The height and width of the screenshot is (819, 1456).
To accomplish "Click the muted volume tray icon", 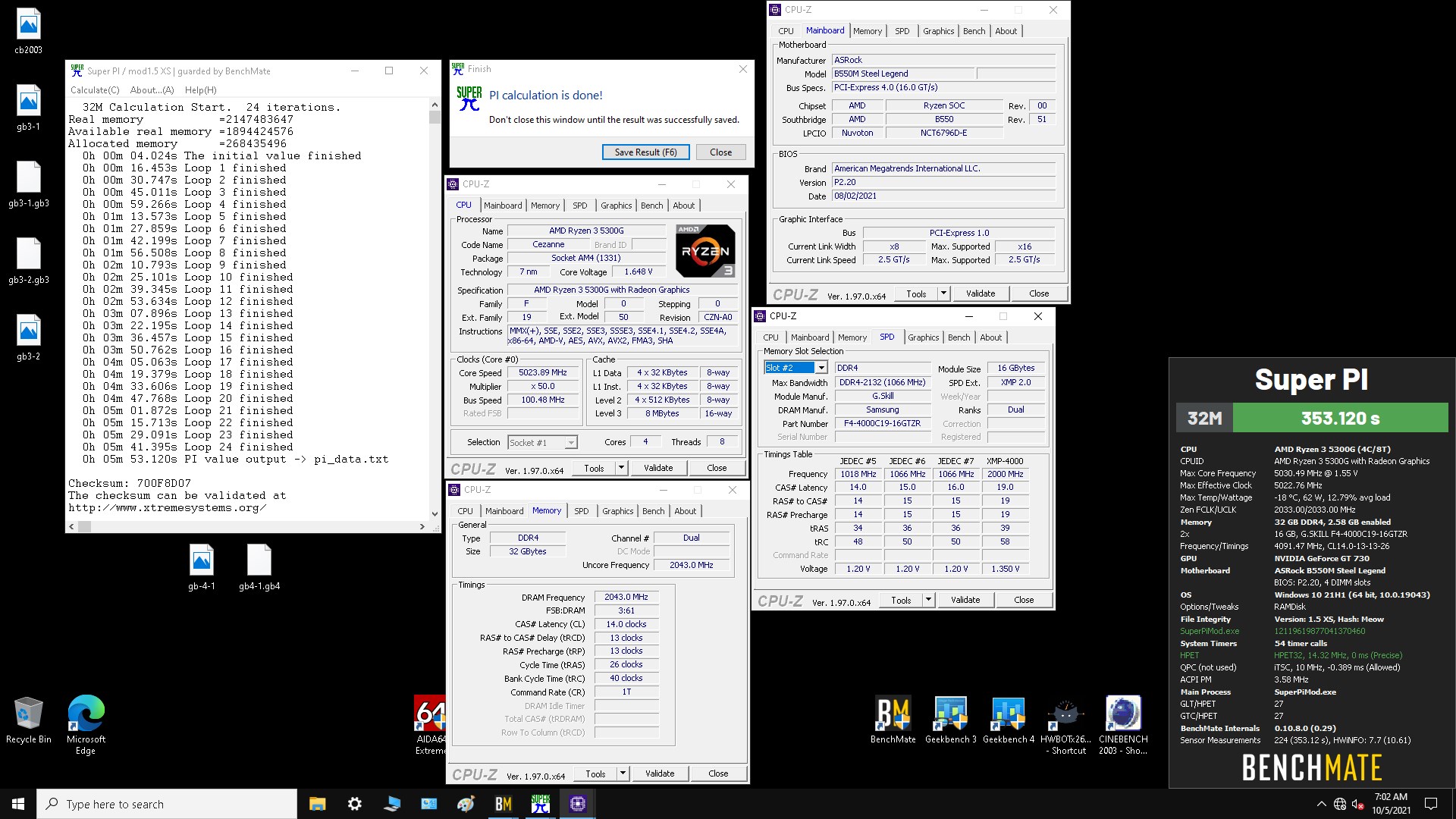I will tap(1358, 804).
